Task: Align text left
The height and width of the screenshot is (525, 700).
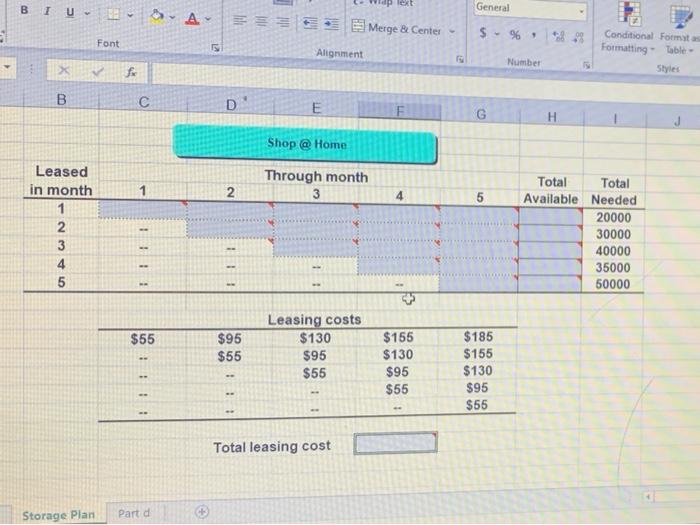Action: tap(240, 21)
